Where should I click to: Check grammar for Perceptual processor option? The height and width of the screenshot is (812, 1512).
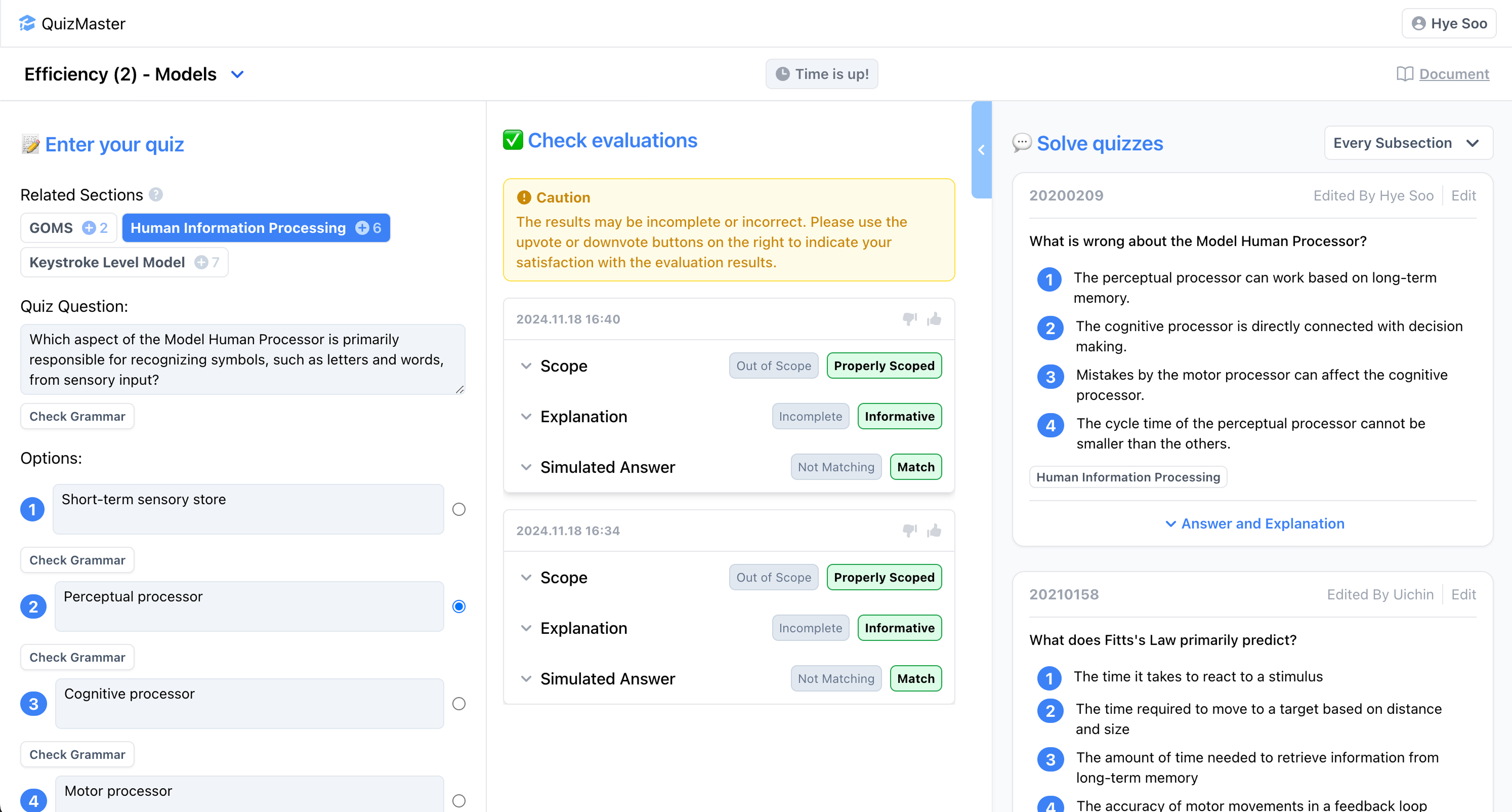77,658
